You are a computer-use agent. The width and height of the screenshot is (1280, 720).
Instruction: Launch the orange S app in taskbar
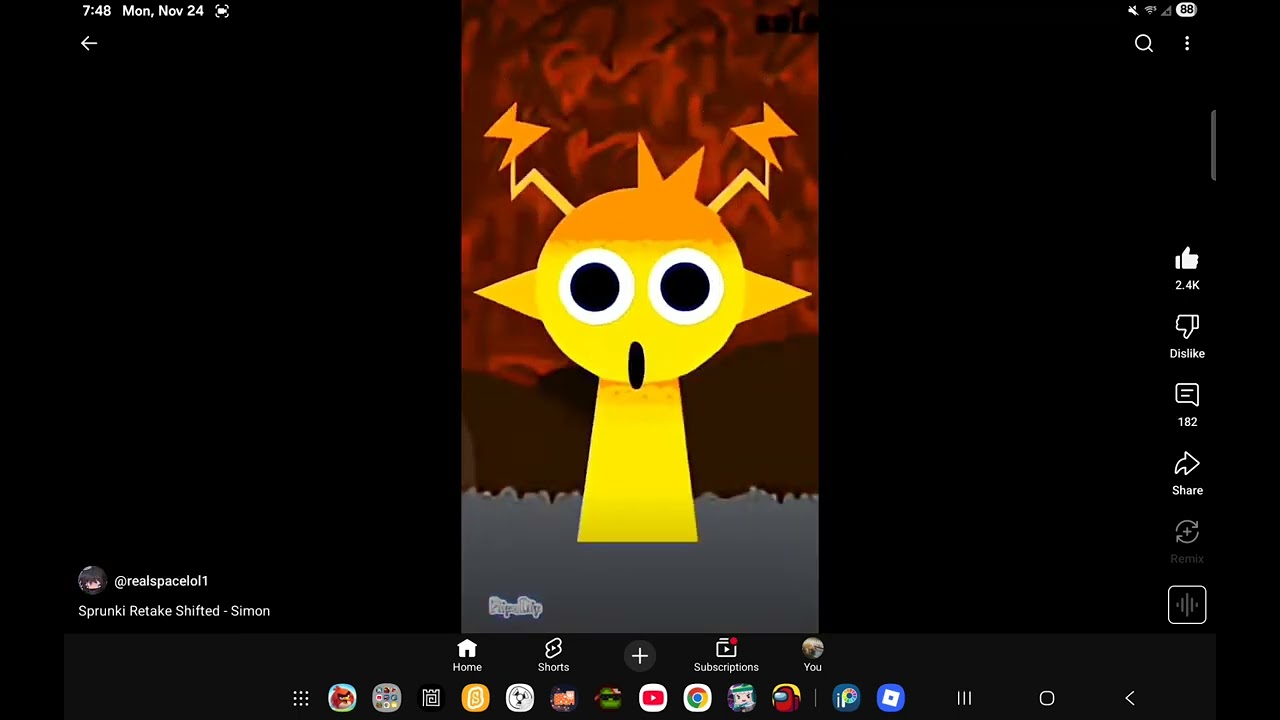[476, 698]
